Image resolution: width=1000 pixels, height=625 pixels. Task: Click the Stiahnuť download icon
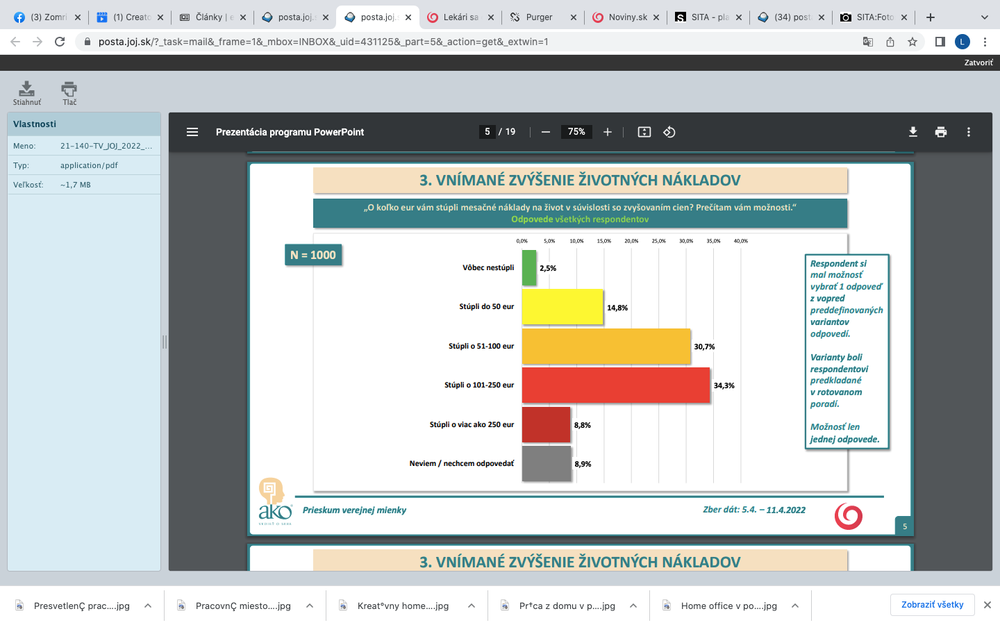pos(27,91)
